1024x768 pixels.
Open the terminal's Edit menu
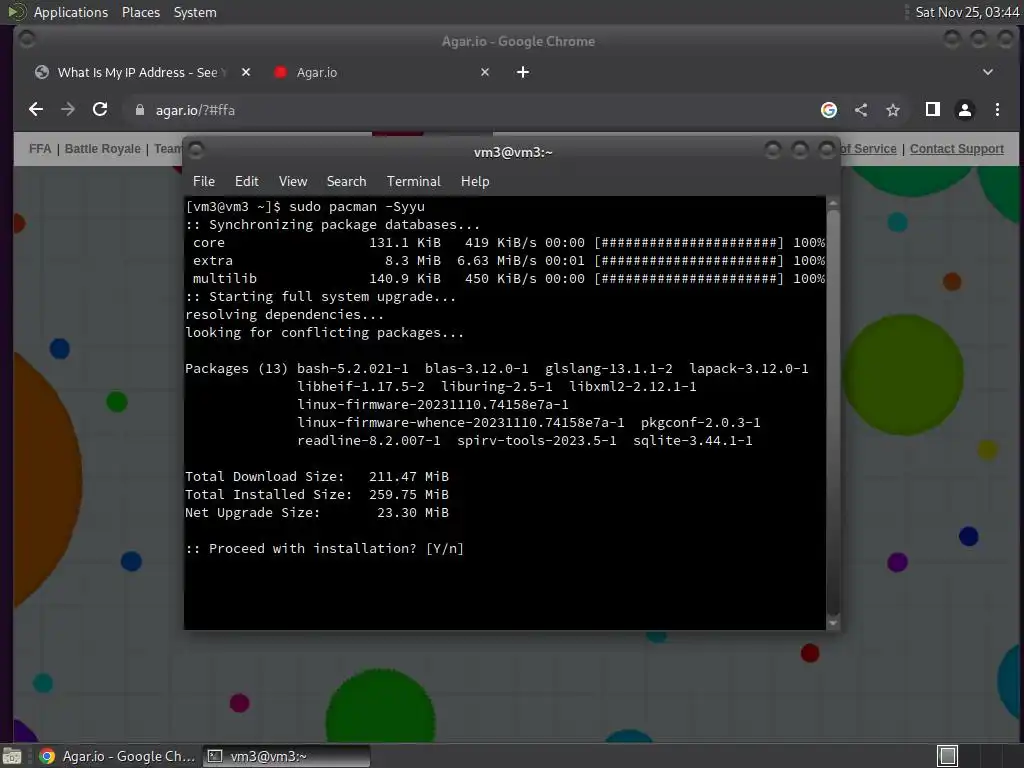coord(246,182)
